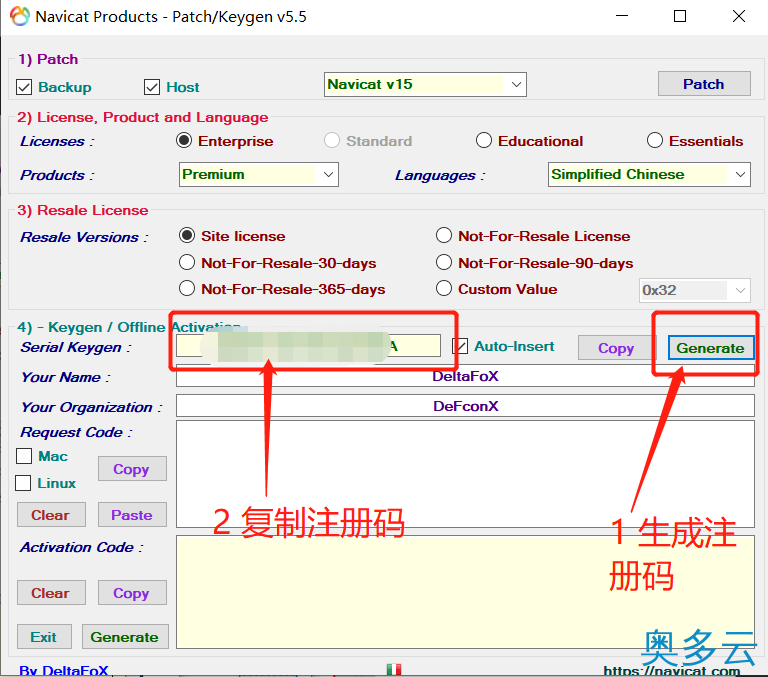
Task: Open the Products dropdown showing Premium
Action: [x=259, y=174]
